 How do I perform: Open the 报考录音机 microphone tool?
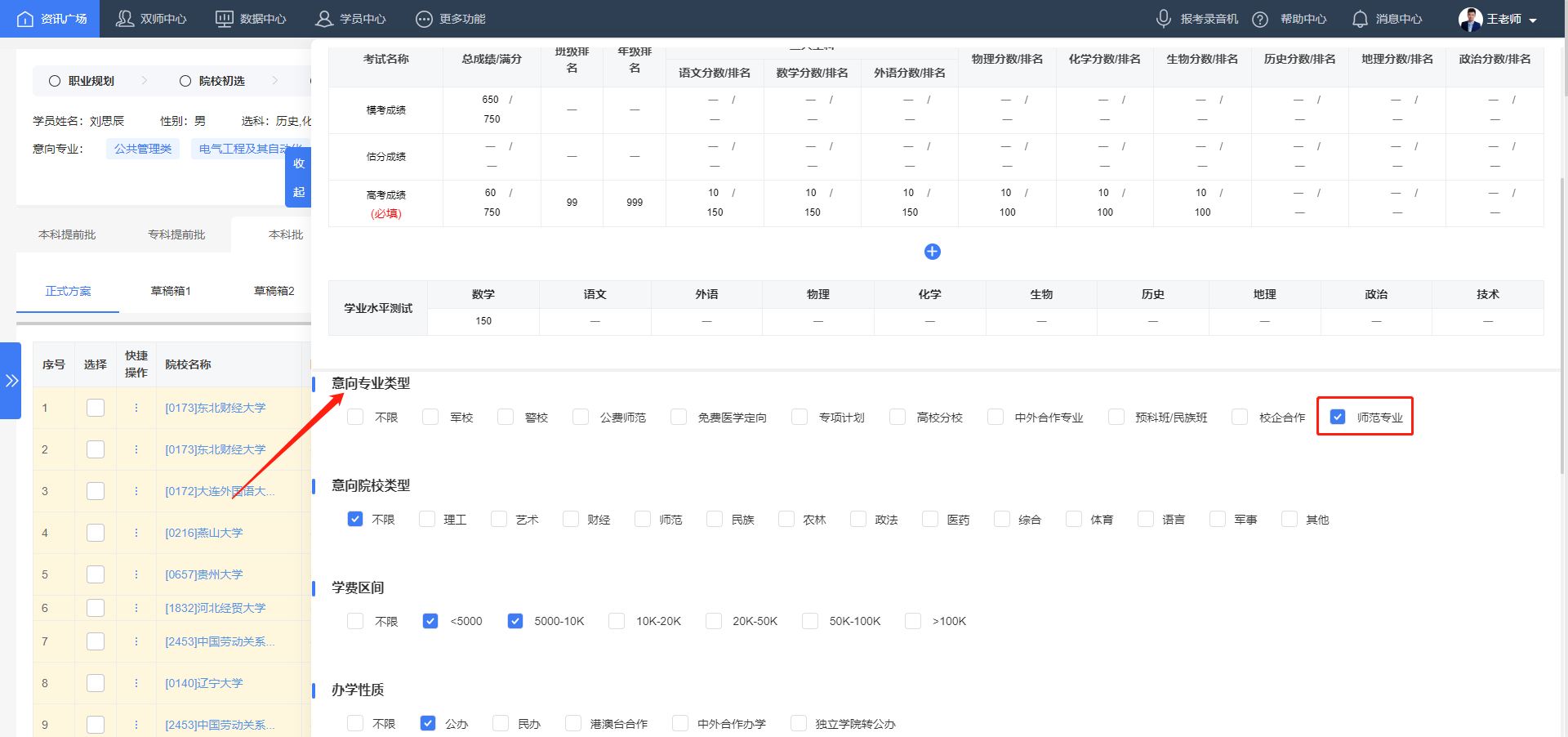coord(1164,18)
